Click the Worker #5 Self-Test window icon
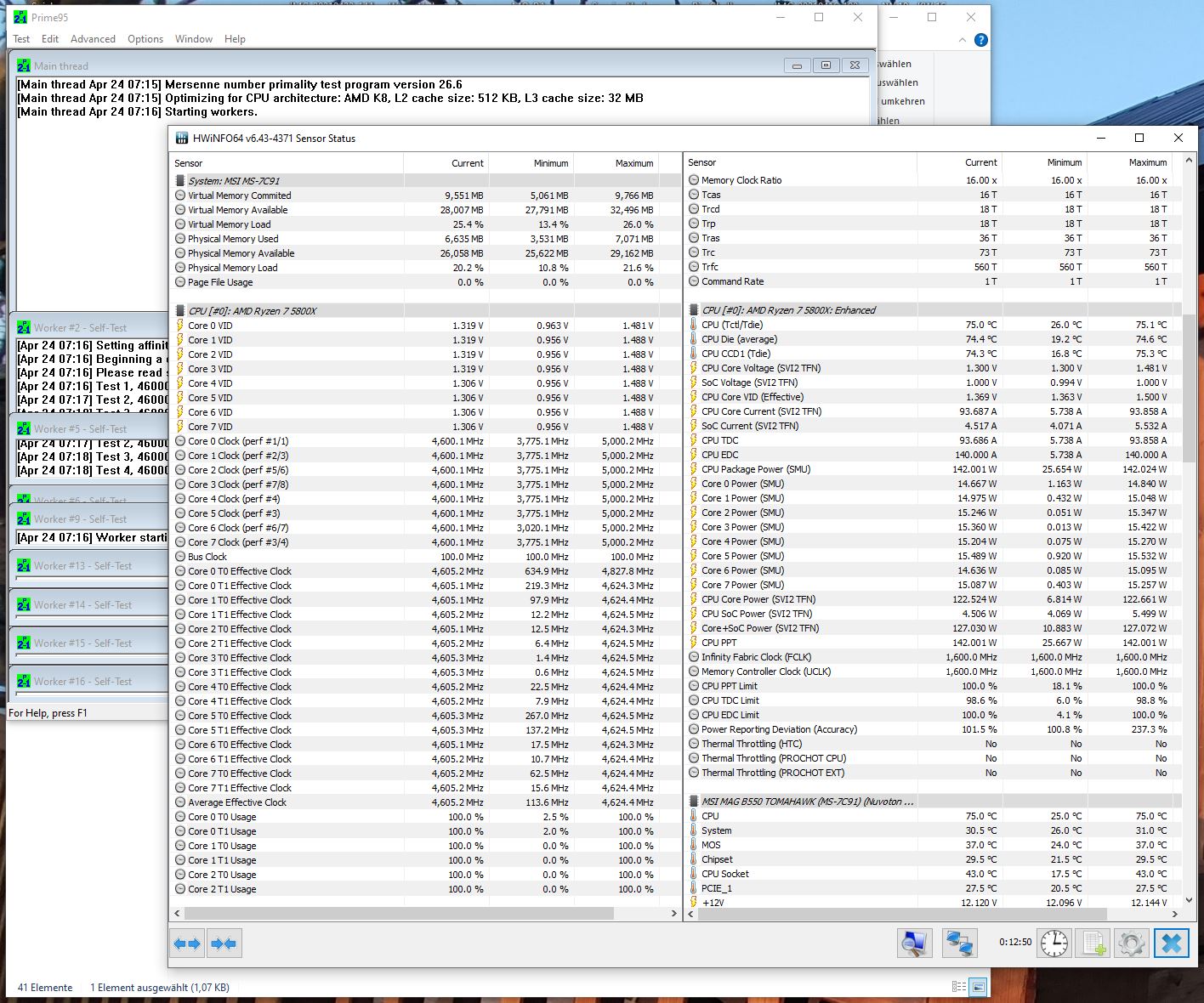This screenshot has width=1204, height=1003. 24,428
